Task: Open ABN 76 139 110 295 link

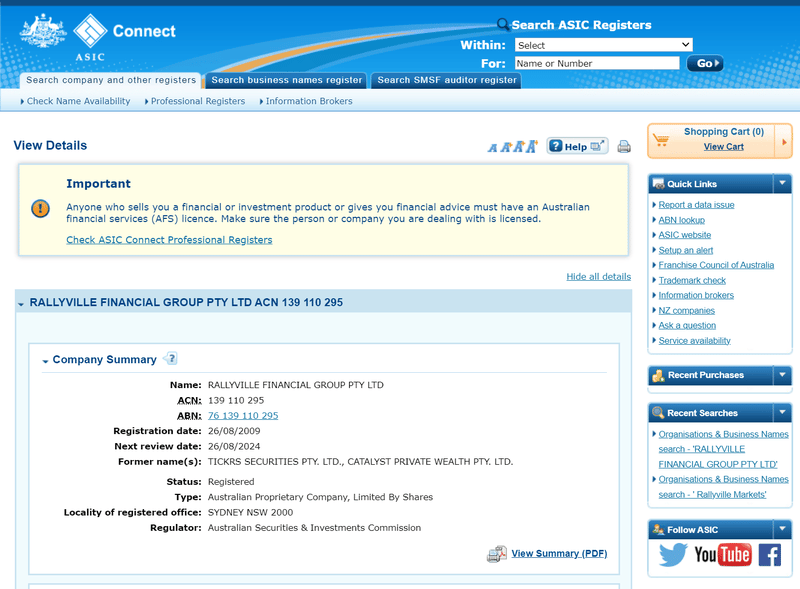Action: (x=243, y=415)
